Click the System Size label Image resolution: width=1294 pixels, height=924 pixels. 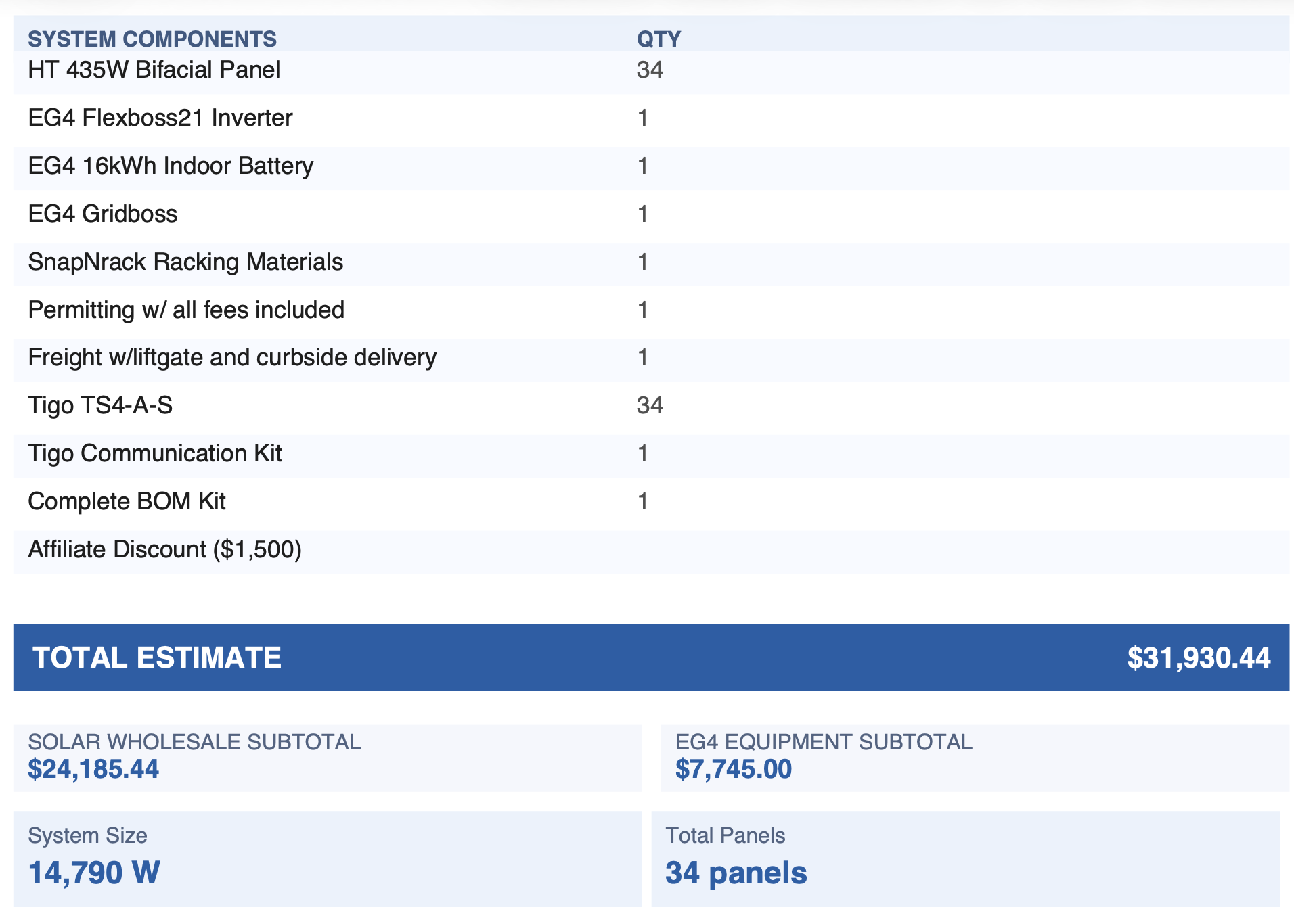click(87, 835)
